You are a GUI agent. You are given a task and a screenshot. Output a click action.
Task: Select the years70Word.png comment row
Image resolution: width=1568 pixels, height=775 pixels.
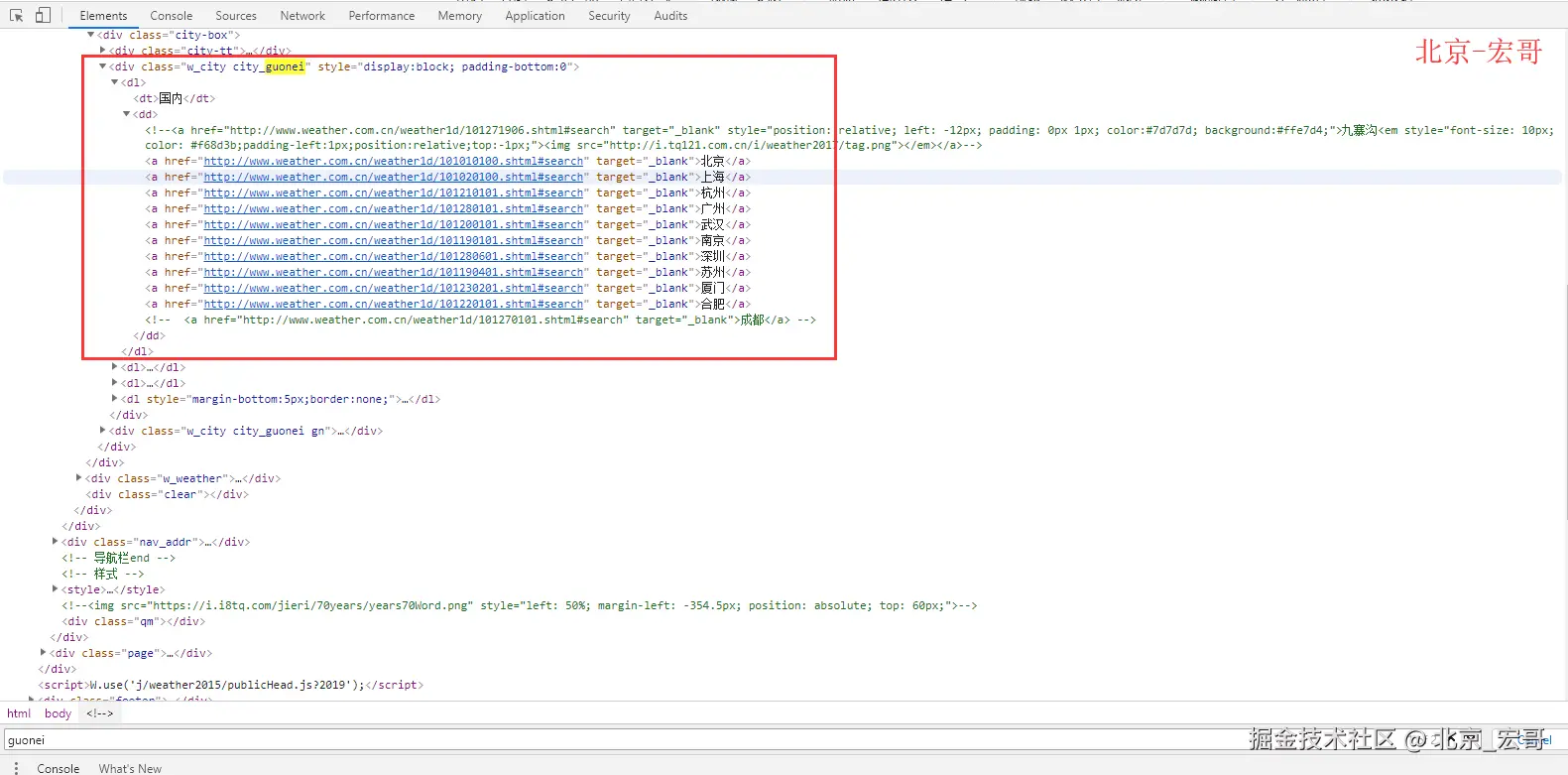pos(520,605)
